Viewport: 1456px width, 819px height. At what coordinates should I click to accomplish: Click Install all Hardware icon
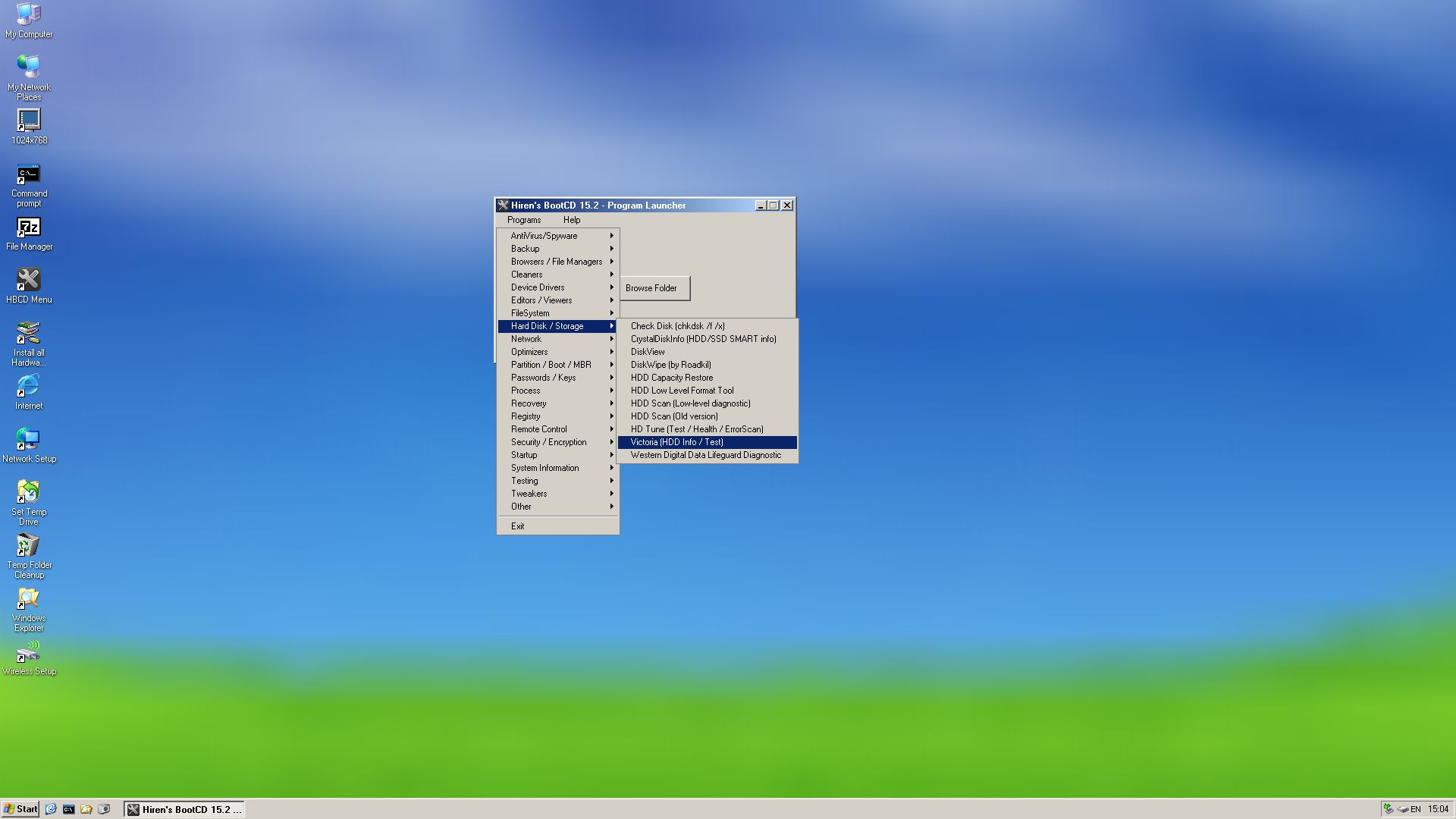point(29,344)
